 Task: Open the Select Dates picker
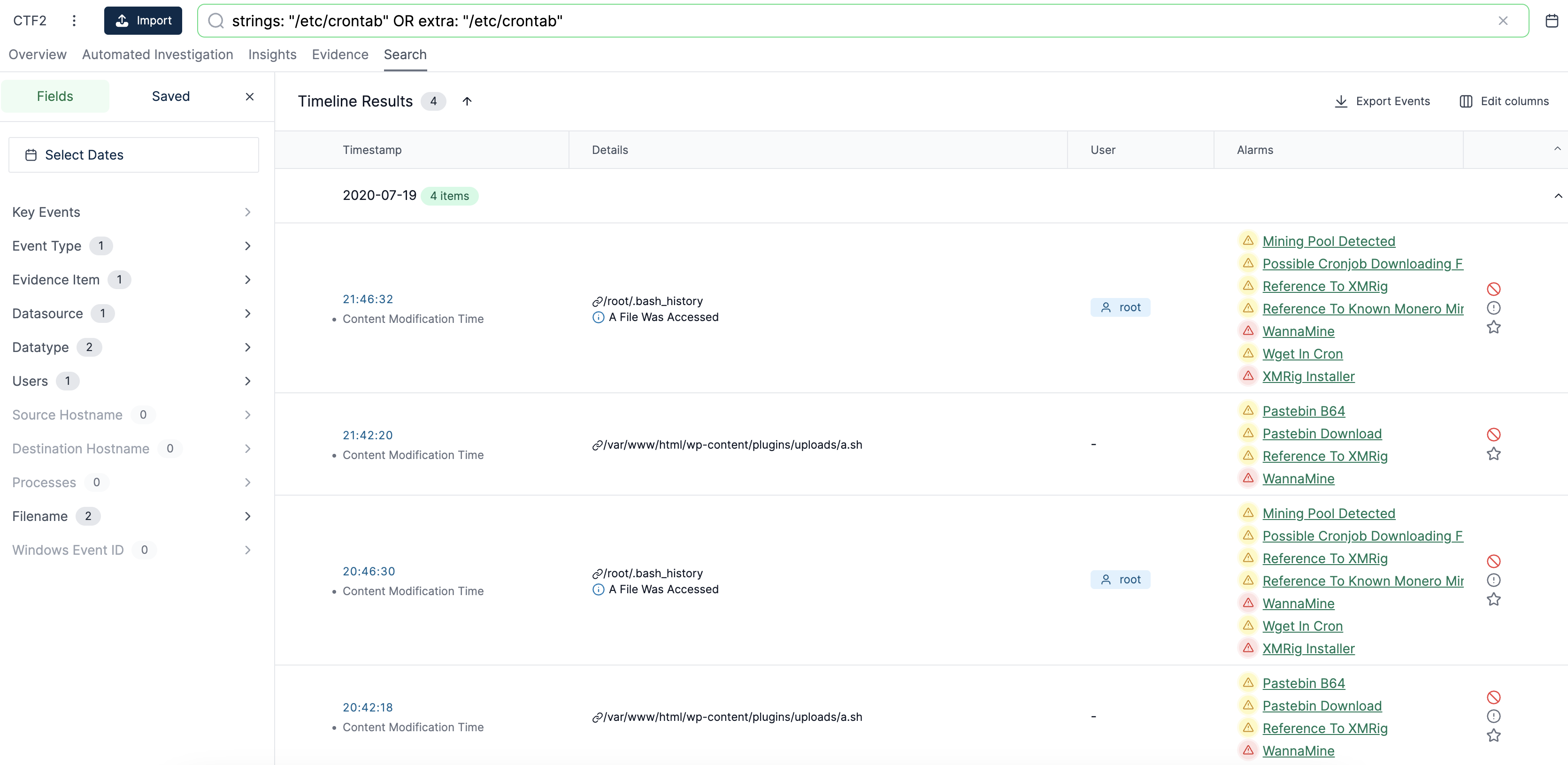point(134,155)
